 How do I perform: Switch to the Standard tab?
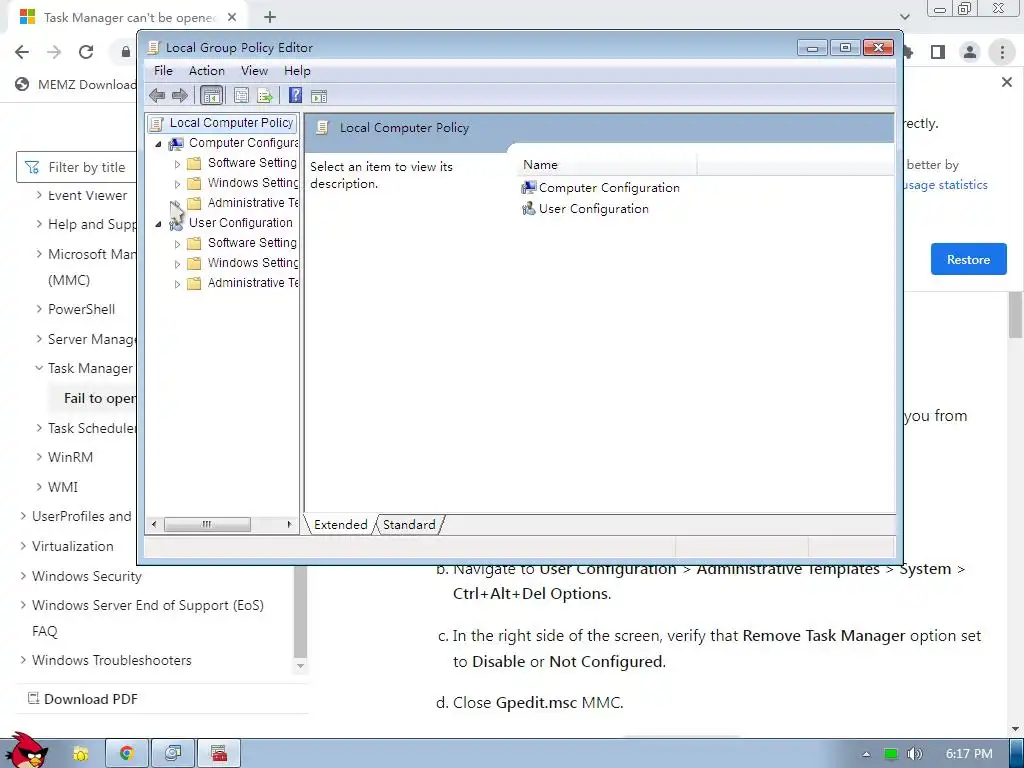pos(409,524)
